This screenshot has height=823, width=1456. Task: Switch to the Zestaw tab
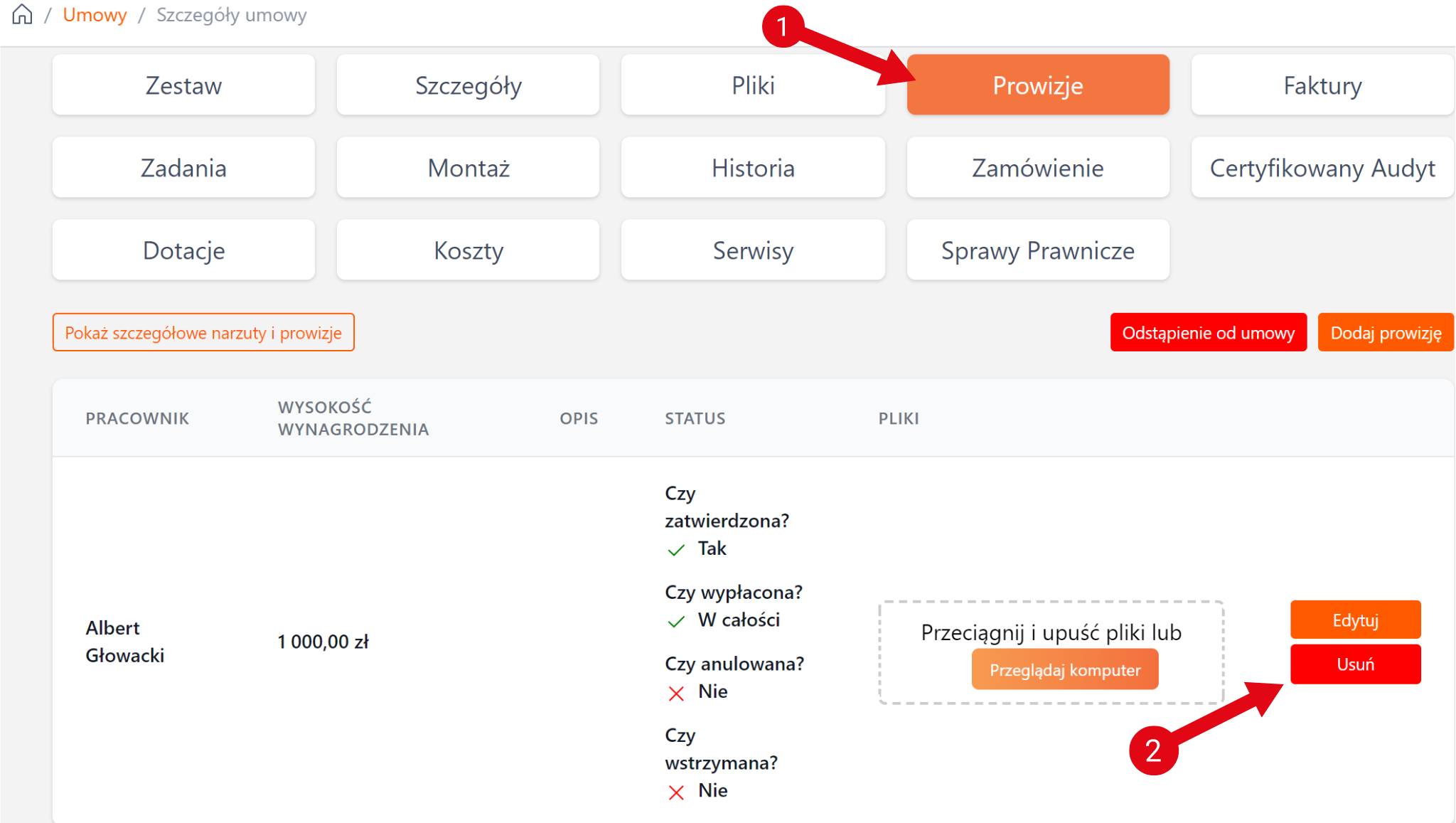click(183, 85)
